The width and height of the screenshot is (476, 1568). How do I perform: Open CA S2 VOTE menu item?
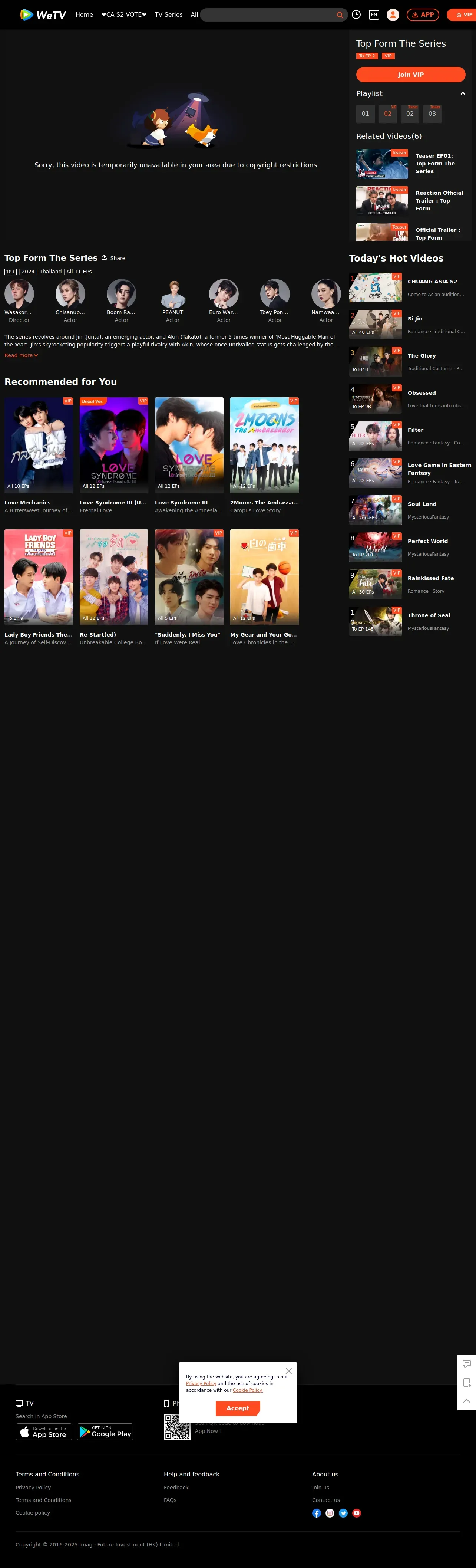(123, 14)
